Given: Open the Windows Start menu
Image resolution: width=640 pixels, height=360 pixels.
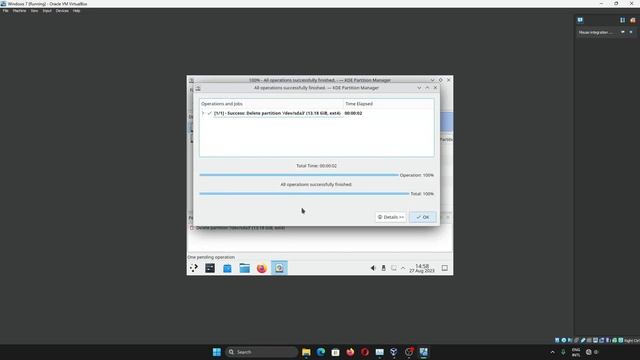Looking at the screenshot, I should pyautogui.click(x=217, y=352).
